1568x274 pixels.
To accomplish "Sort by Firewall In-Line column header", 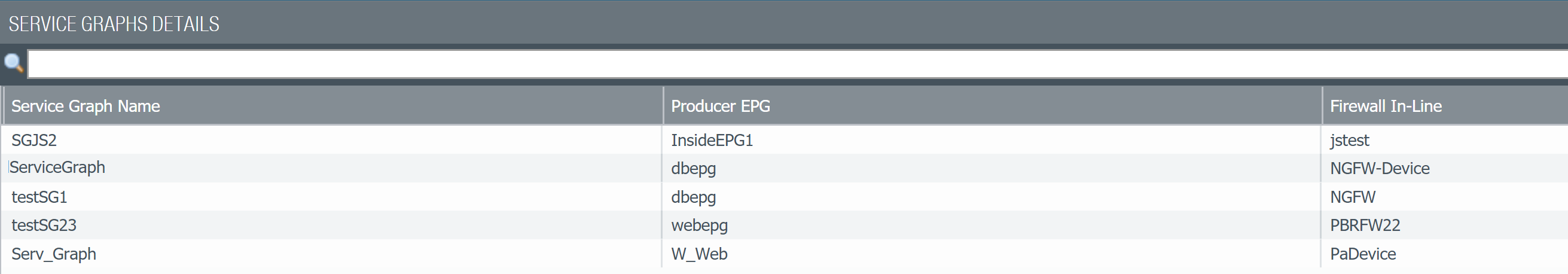I will (x=1386, y=106).
